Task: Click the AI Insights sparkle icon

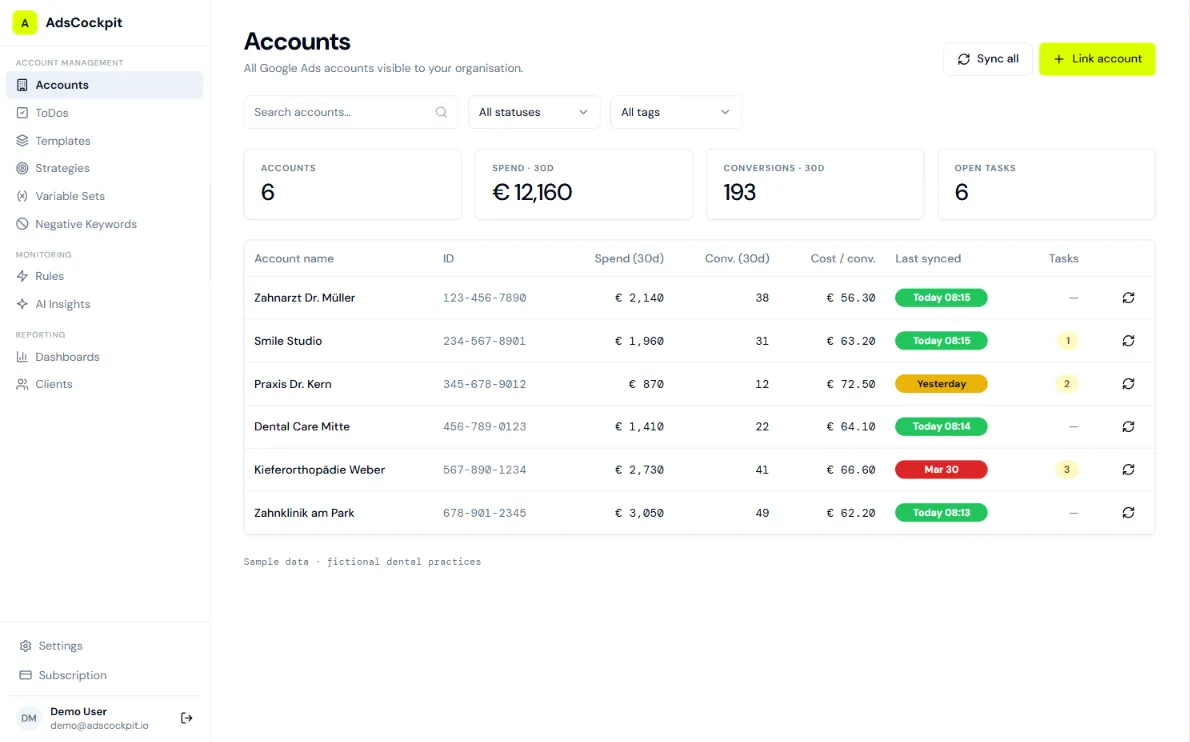Action: (x=22, y=304)
